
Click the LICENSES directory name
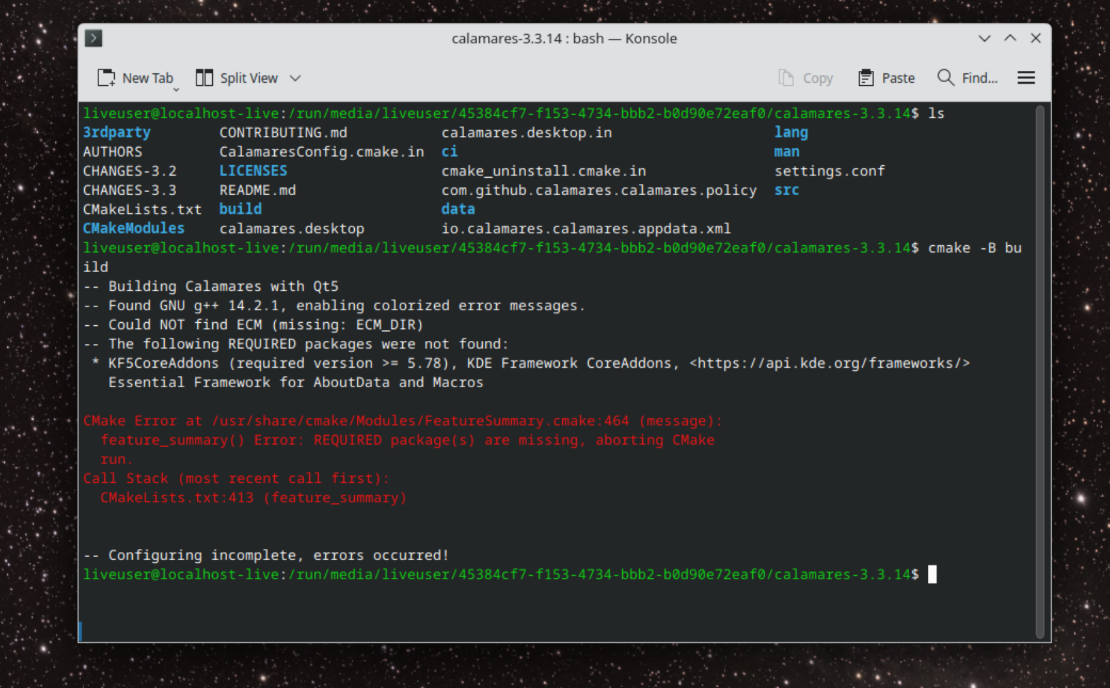(253, 171)
